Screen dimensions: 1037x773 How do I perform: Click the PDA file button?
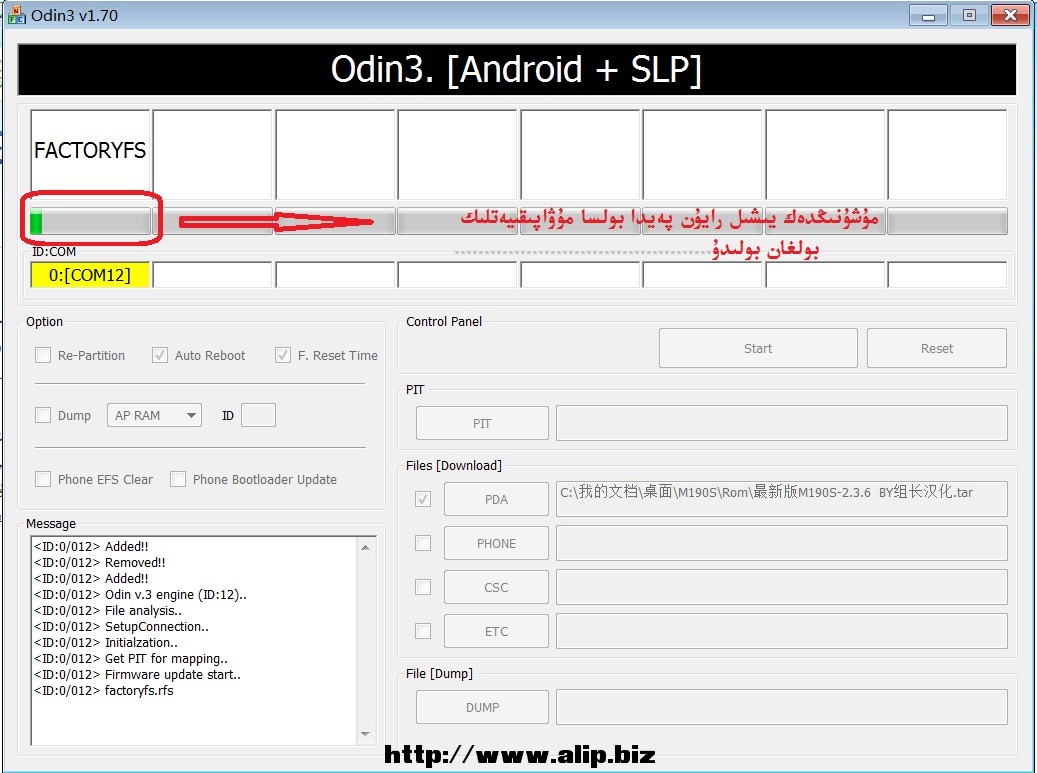coord(496,499)
